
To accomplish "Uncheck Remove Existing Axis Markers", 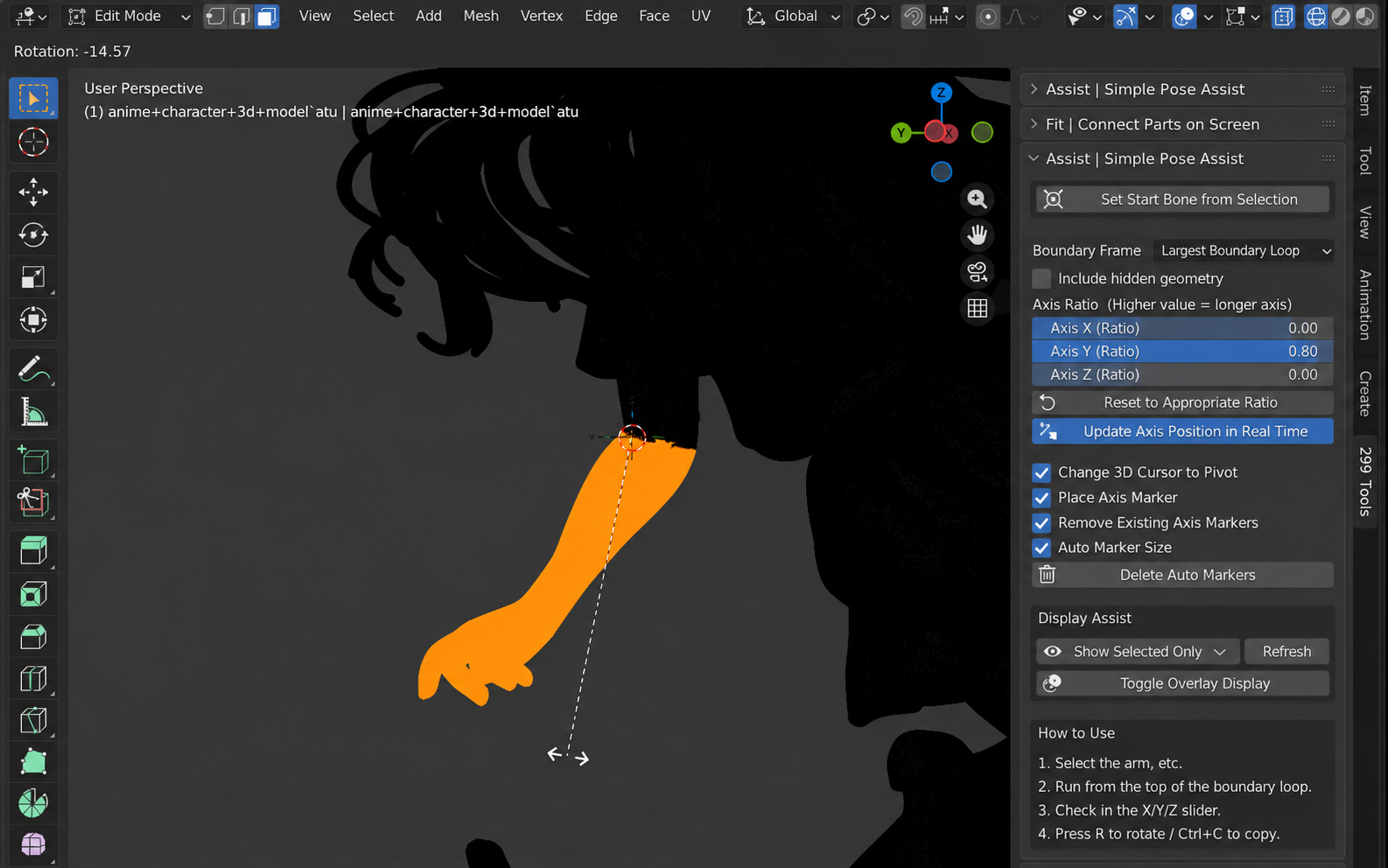I will (1041, 523).
